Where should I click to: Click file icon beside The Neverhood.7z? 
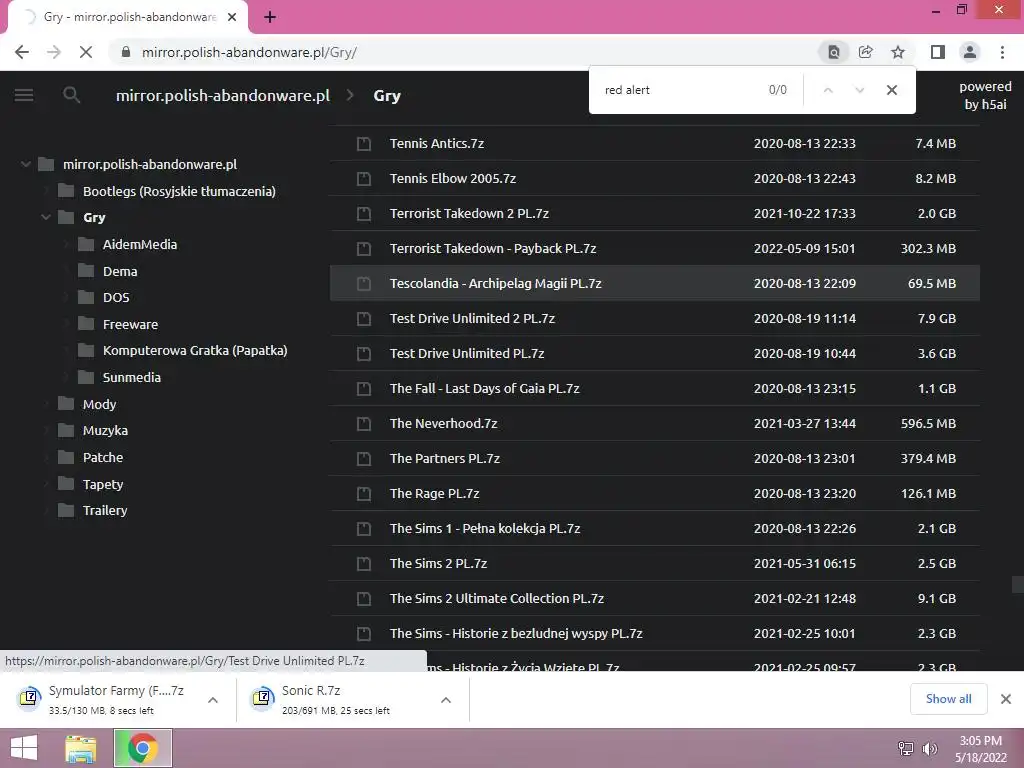point(364,424)
